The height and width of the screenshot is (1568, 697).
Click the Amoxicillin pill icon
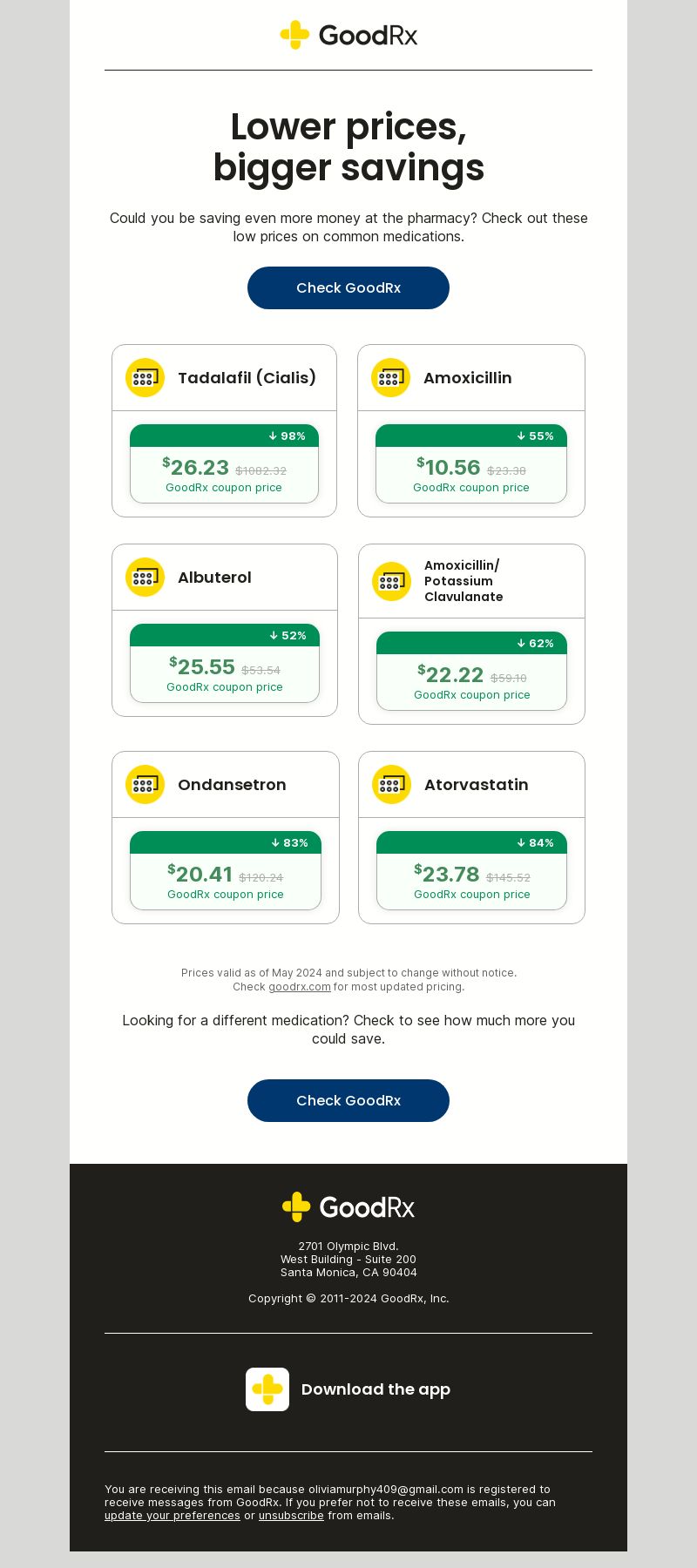[x=390, y=378]
